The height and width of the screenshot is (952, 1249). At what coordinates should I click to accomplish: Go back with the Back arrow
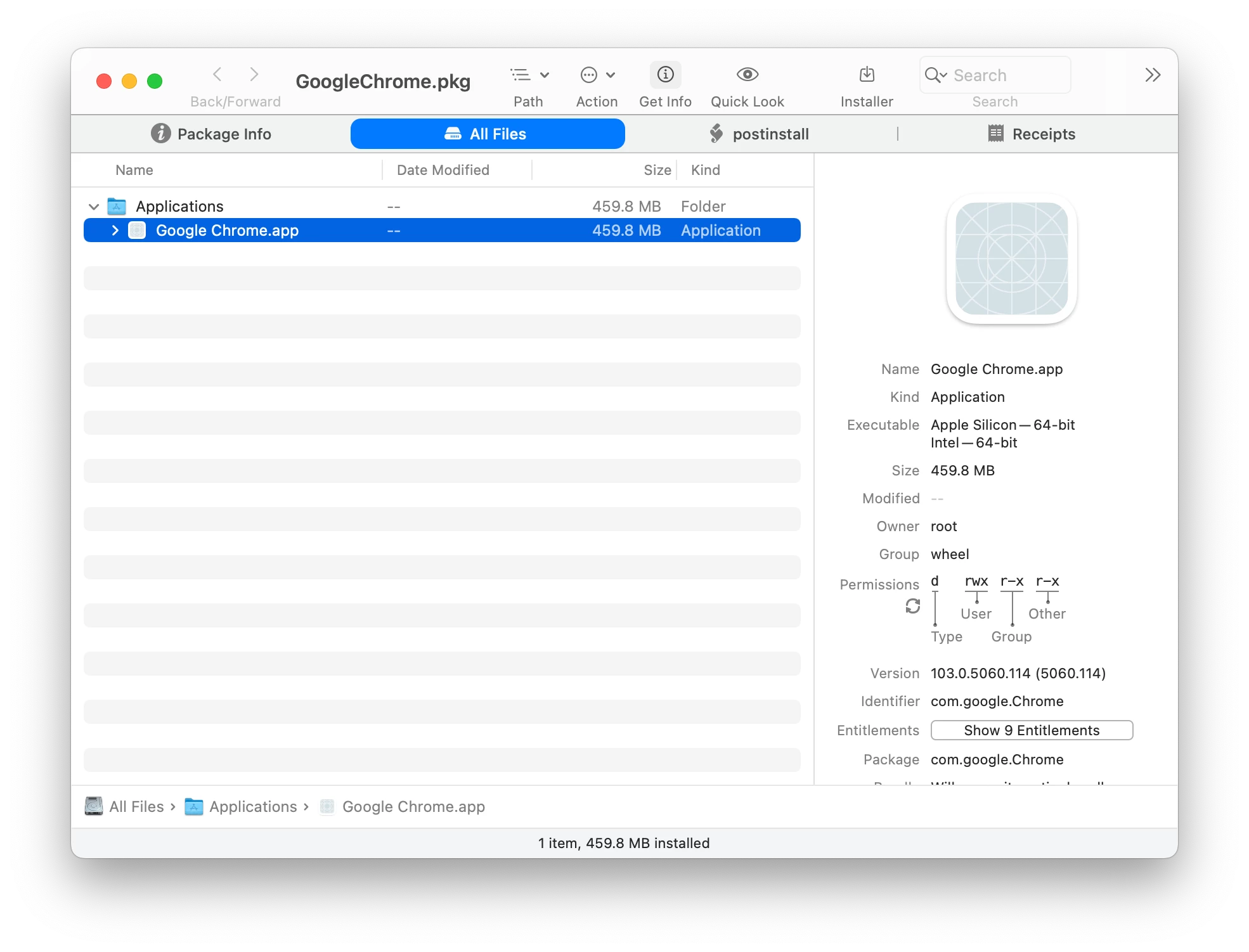[217, 75]
